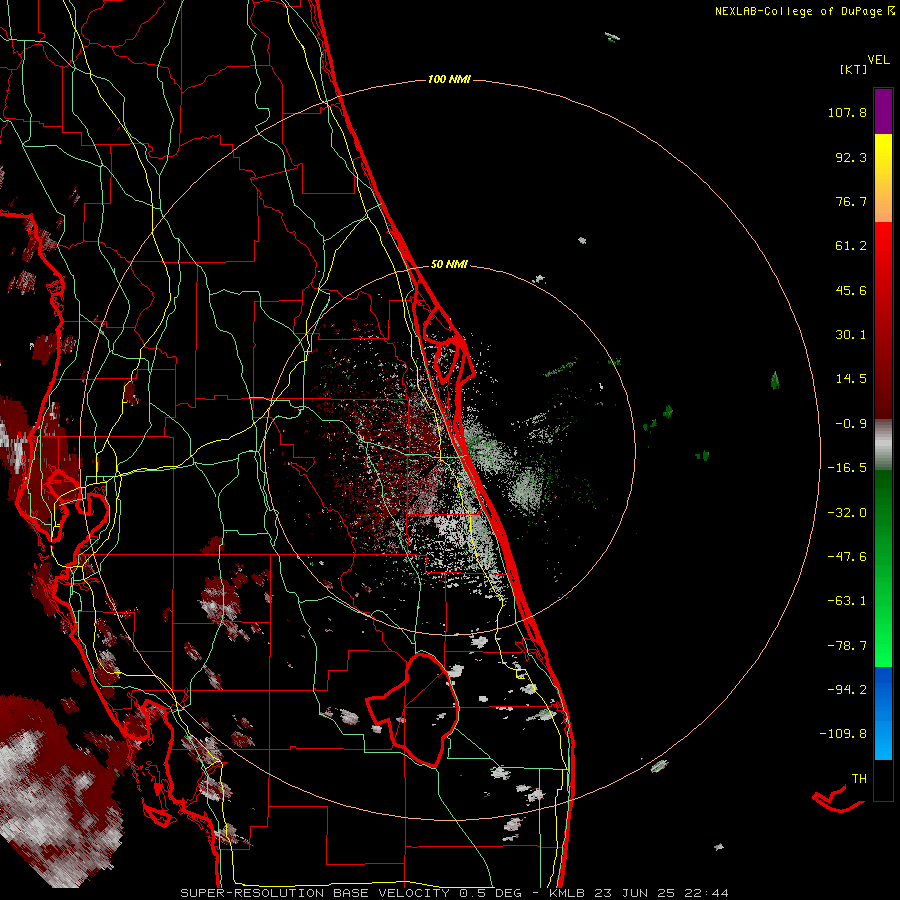Click the -63.1 scale value
The height and width of the screenshot is (900, 900).
(847, 601)
